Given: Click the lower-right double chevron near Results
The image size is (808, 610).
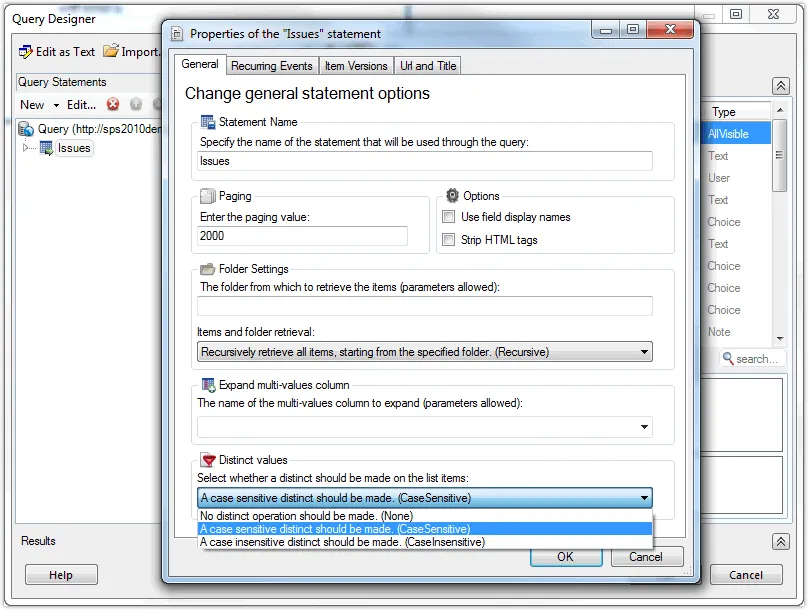Looking at the screenshot, I should 781,541.
